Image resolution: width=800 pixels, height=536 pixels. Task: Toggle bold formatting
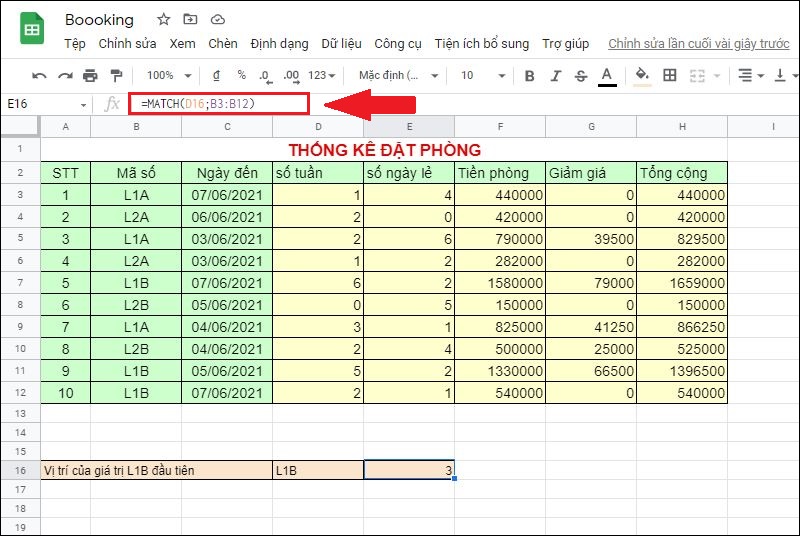(x=530, y=76)
